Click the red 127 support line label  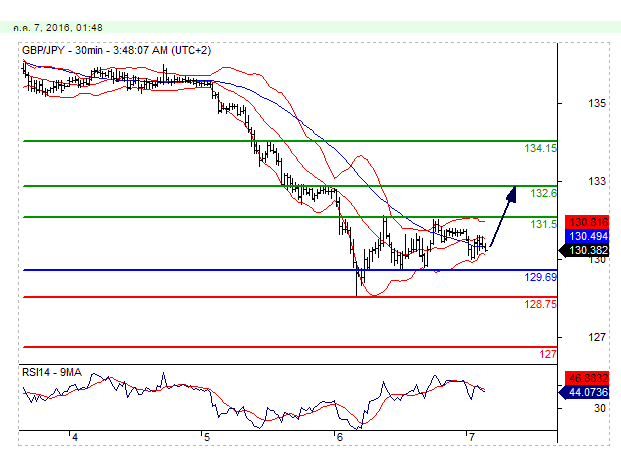(x=548, y=354)
